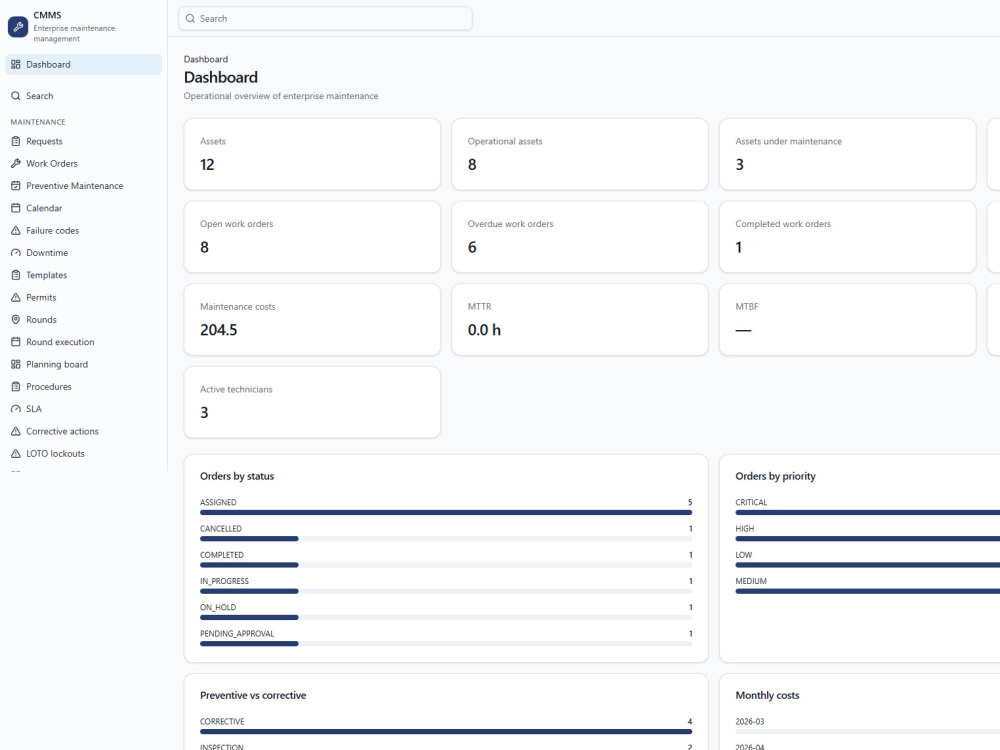This screenshot has width=1000, height=750.
Task: Open Round execution page
Action: [84, 342]
